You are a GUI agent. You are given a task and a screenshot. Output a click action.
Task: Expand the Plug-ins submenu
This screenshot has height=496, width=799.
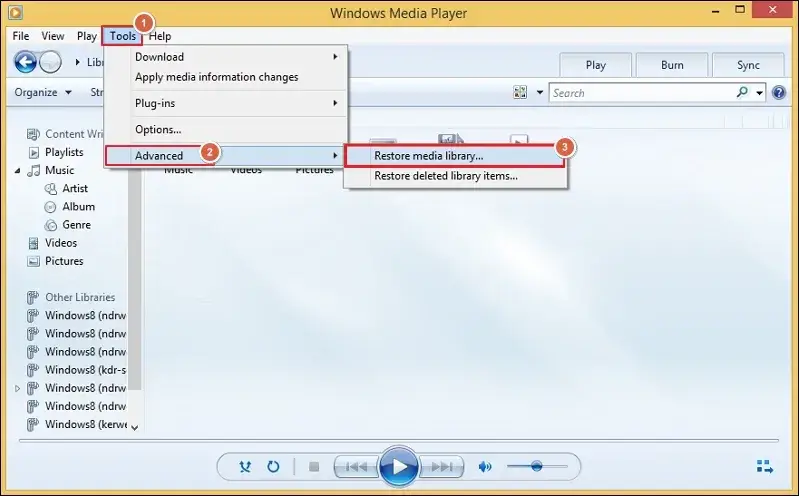[x=335, y=103]
